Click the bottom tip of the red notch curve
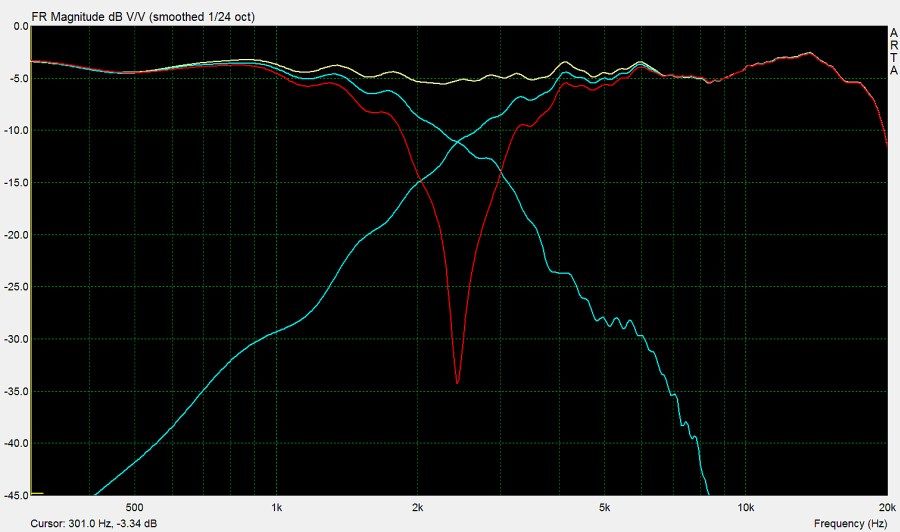This screenshot has width=900, height=532. tap(457, 383)
